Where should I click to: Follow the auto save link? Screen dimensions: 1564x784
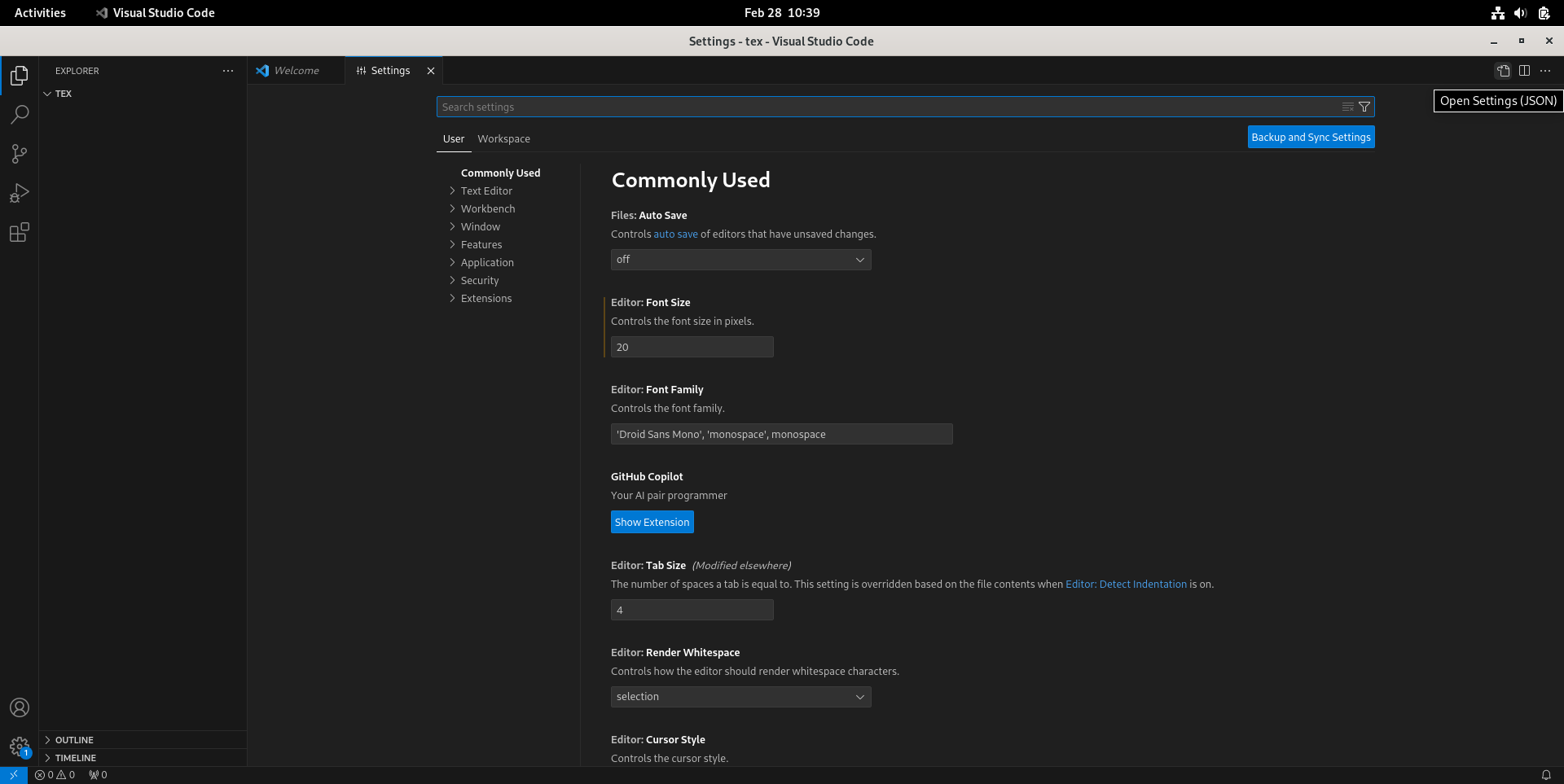[x=675, y=234]
